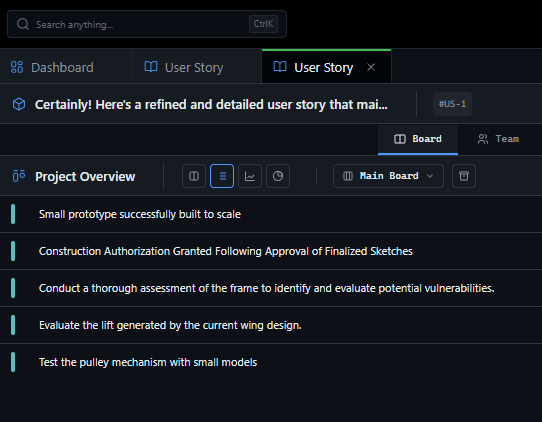Image resolution: width=542 pixels, height=422 pixels.
Task: Click the CtrlK shortcut badge
Action: coord(263,24)
